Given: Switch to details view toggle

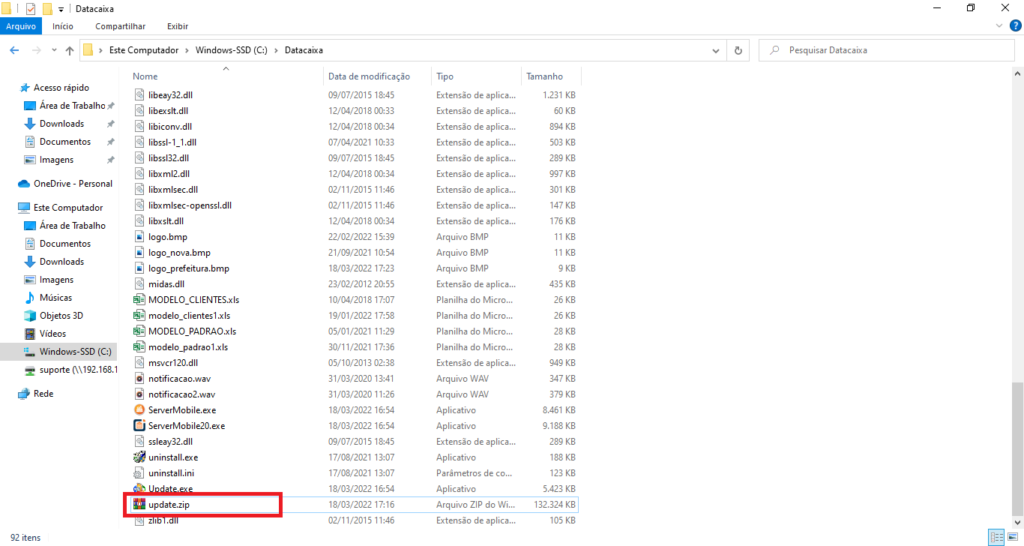Looking at the screenshot, I should (x=995, y=537).
